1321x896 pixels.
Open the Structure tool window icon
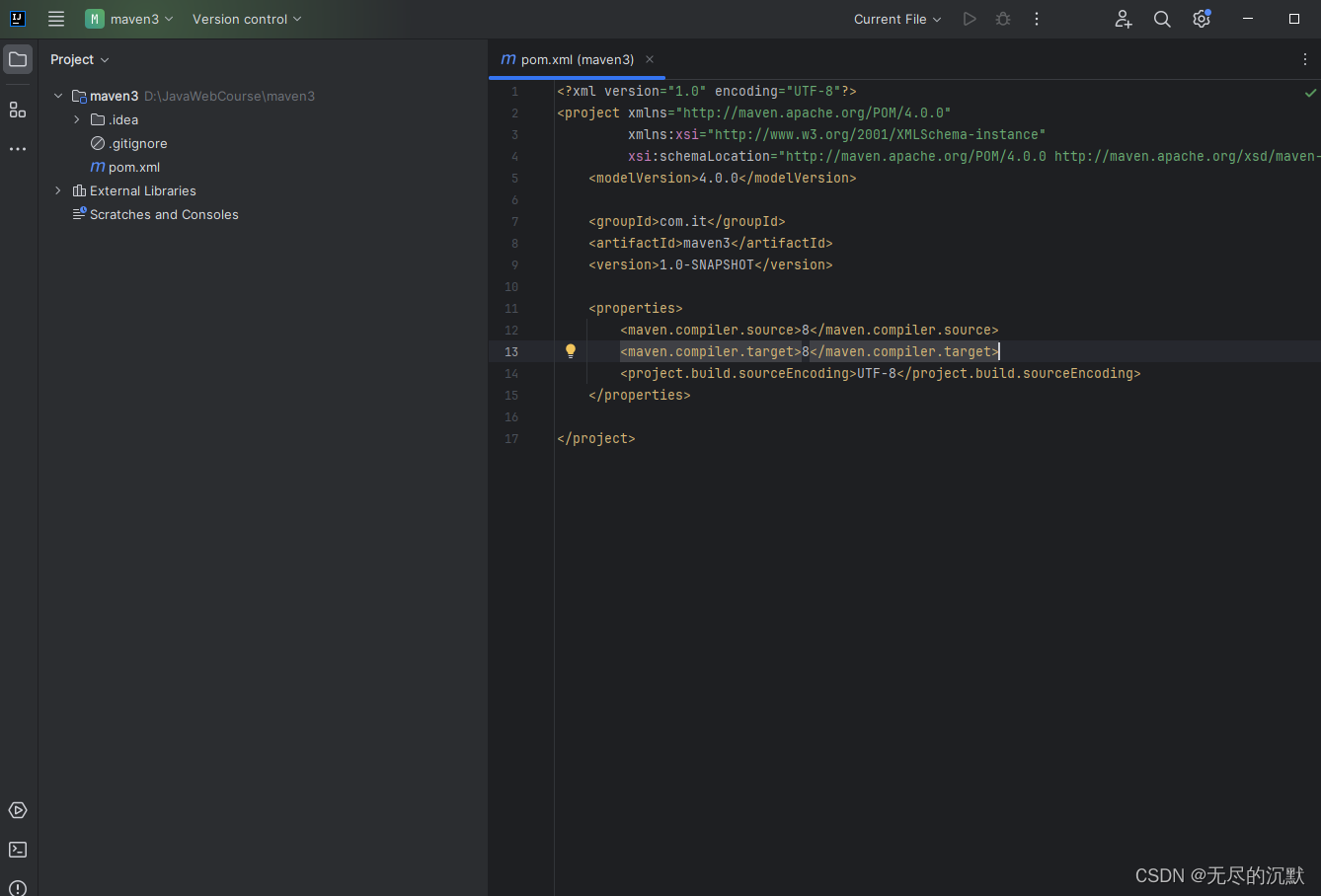coord(18,110)
